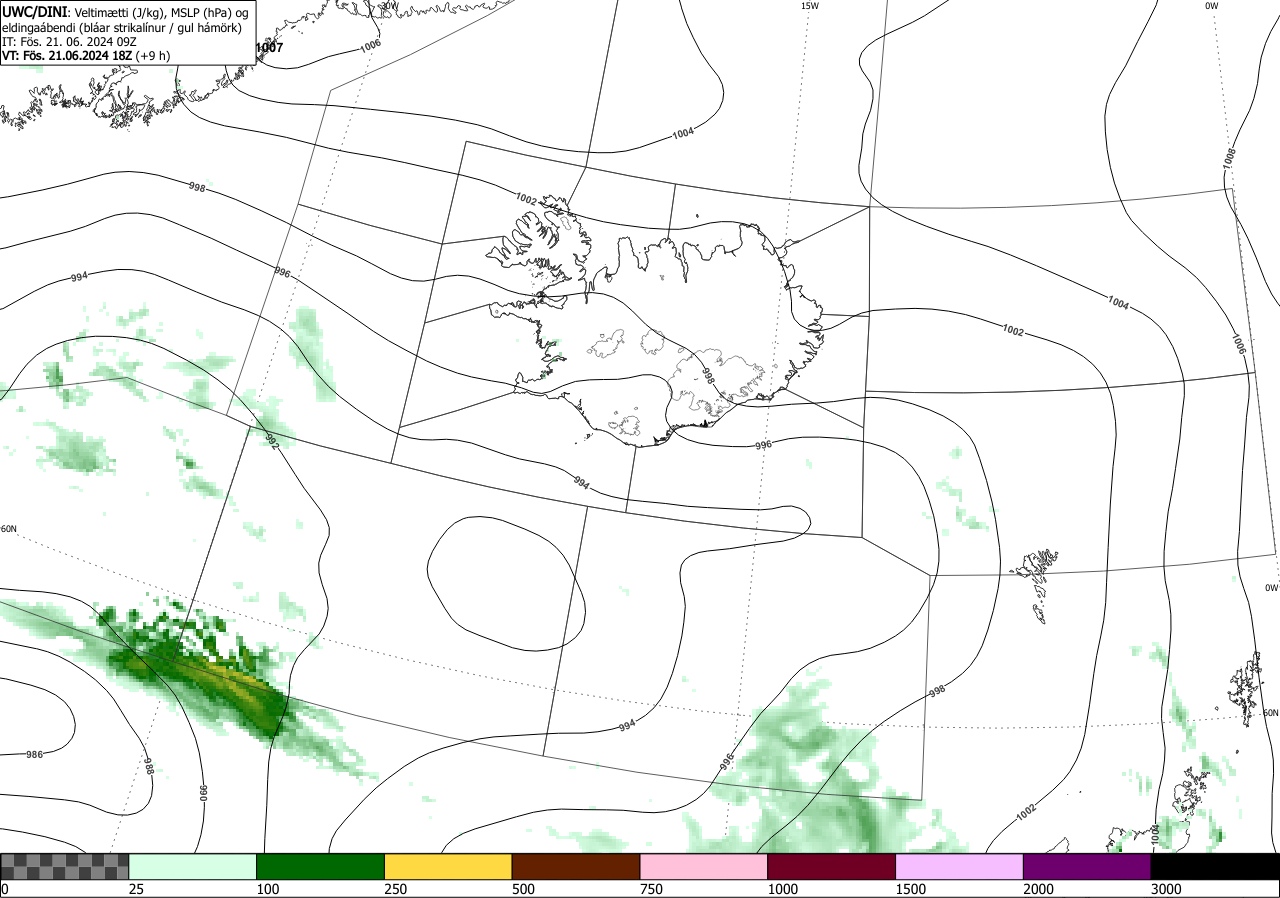Click the legend value "1000"

pos(783,889)
